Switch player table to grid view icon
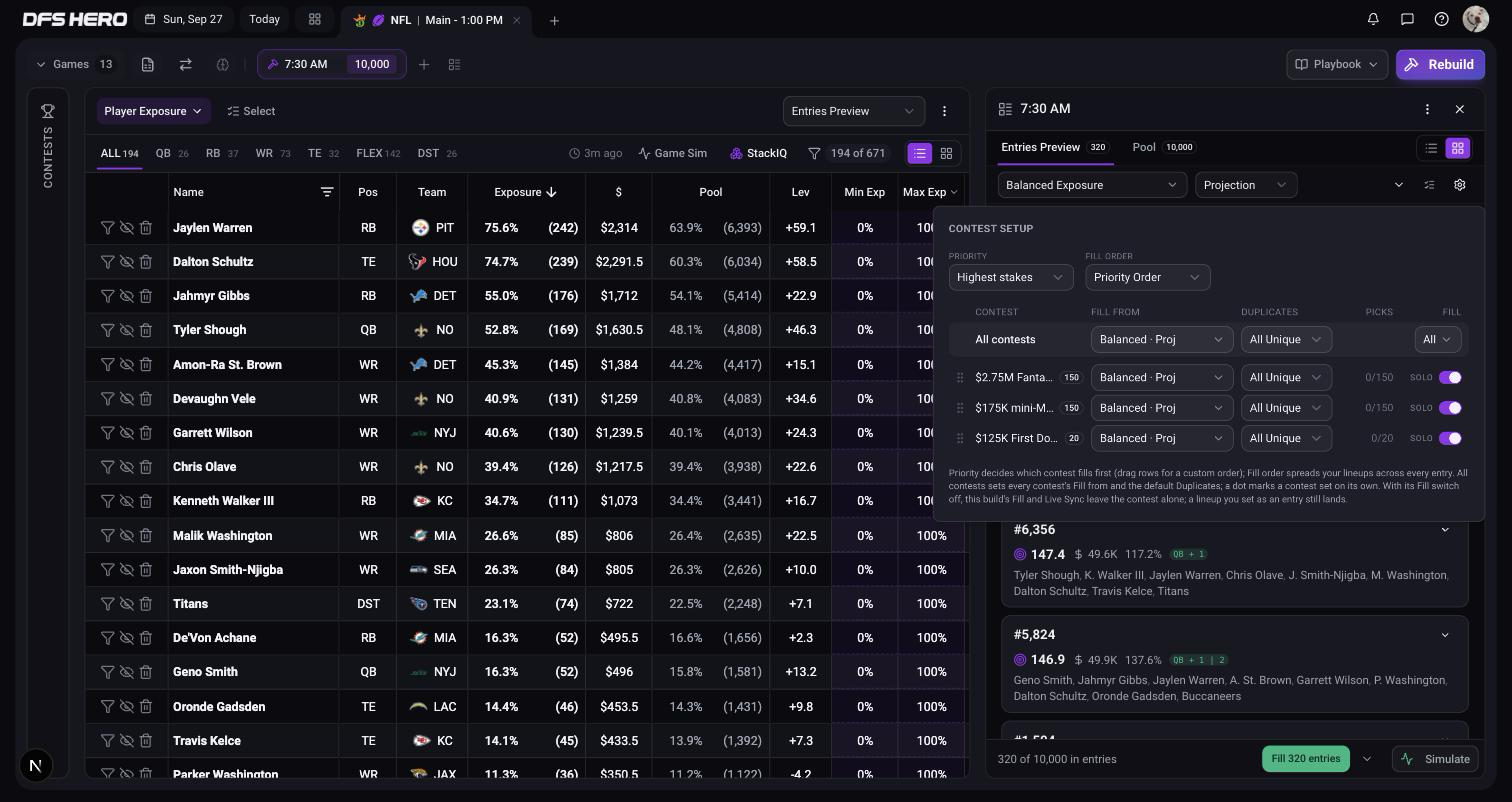The image size is (1512, 802). (946, 153)
